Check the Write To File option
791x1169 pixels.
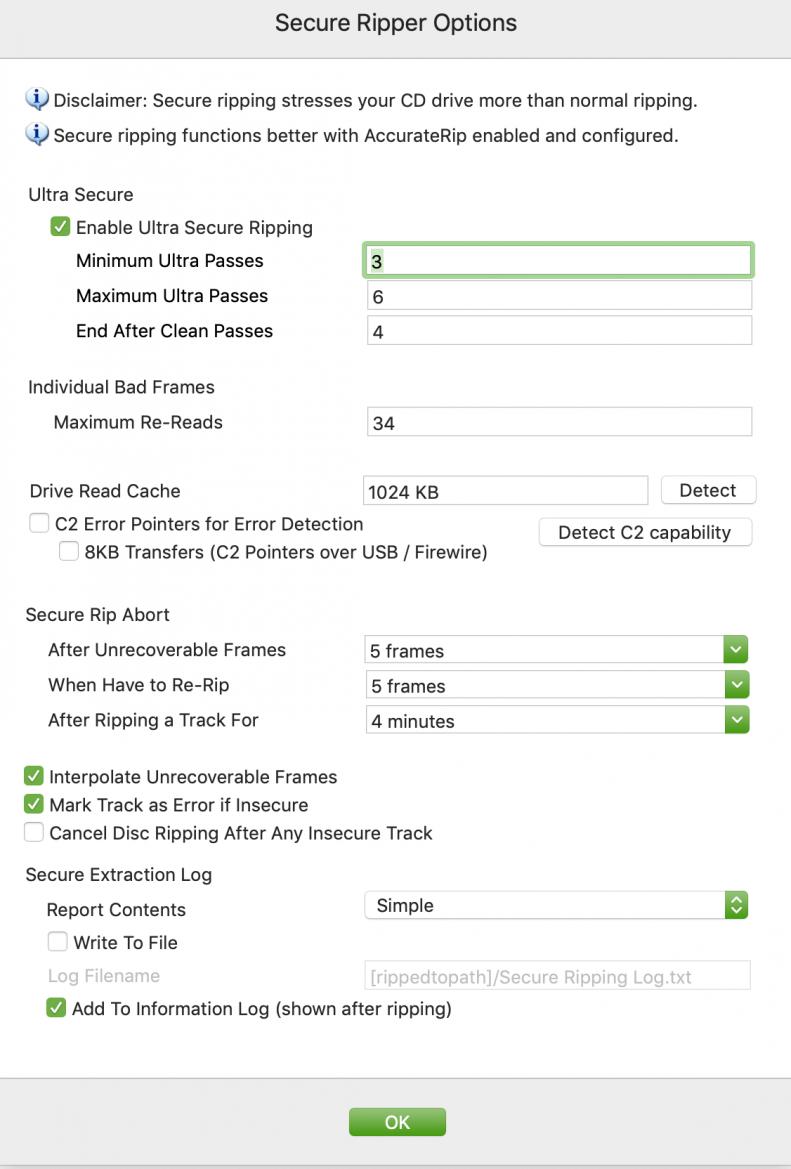(x=58, y=942)
